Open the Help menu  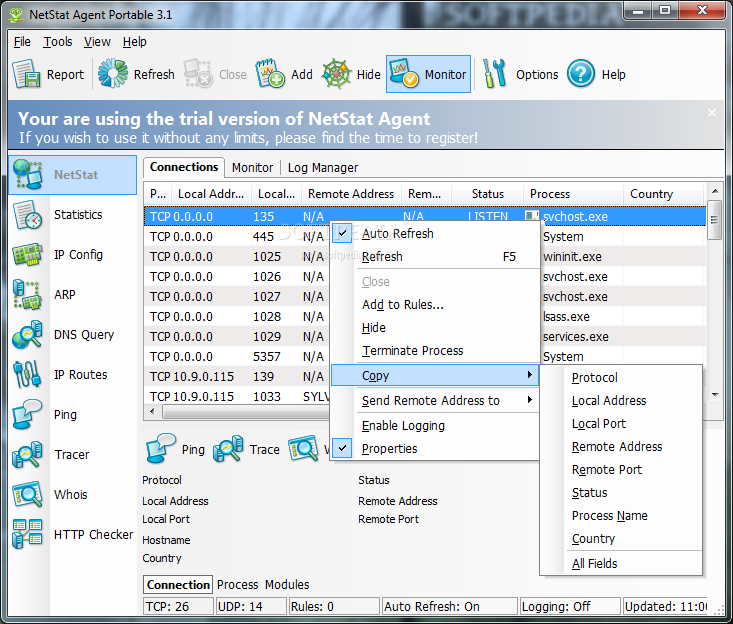click(135, 42)
